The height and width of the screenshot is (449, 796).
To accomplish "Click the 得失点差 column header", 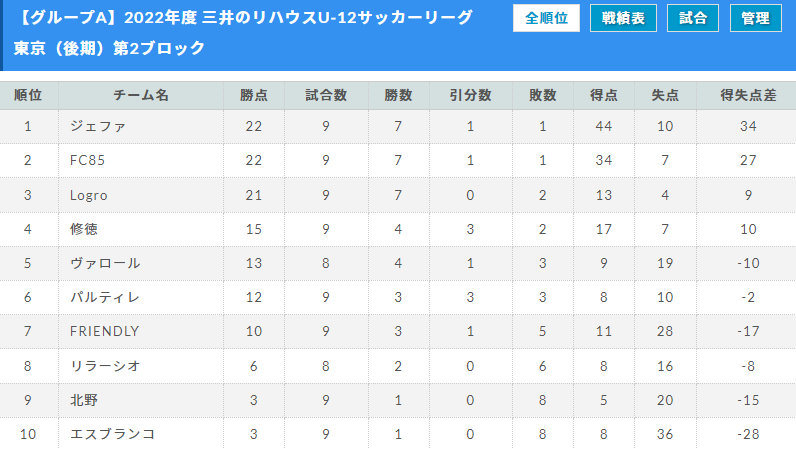I will pos(748,95).
